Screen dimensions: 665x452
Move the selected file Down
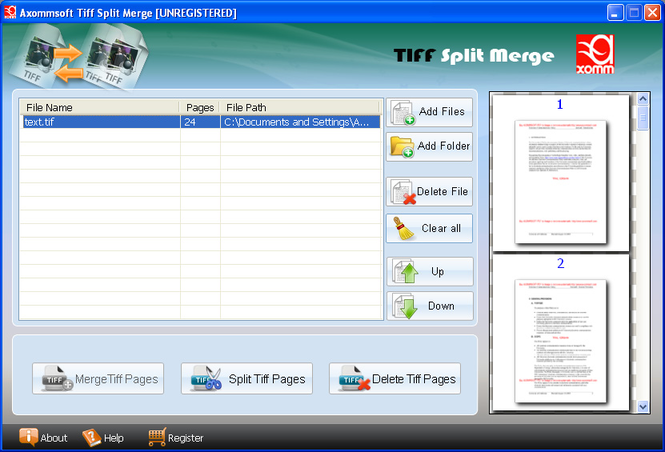(430, 306)
